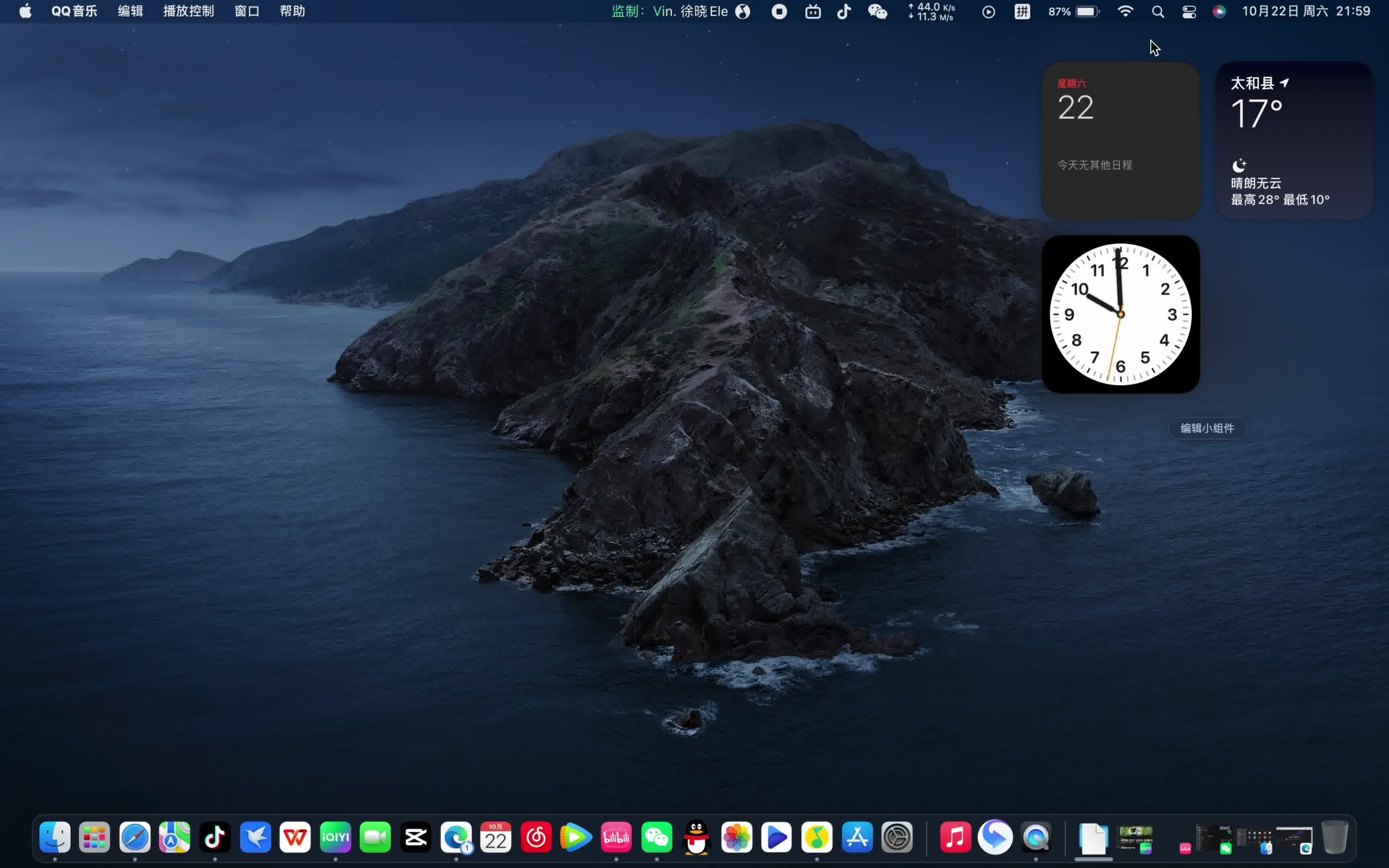1389x868 pixels.
Task: Launch CapCut from the Dock
Action: click(416, 837)
